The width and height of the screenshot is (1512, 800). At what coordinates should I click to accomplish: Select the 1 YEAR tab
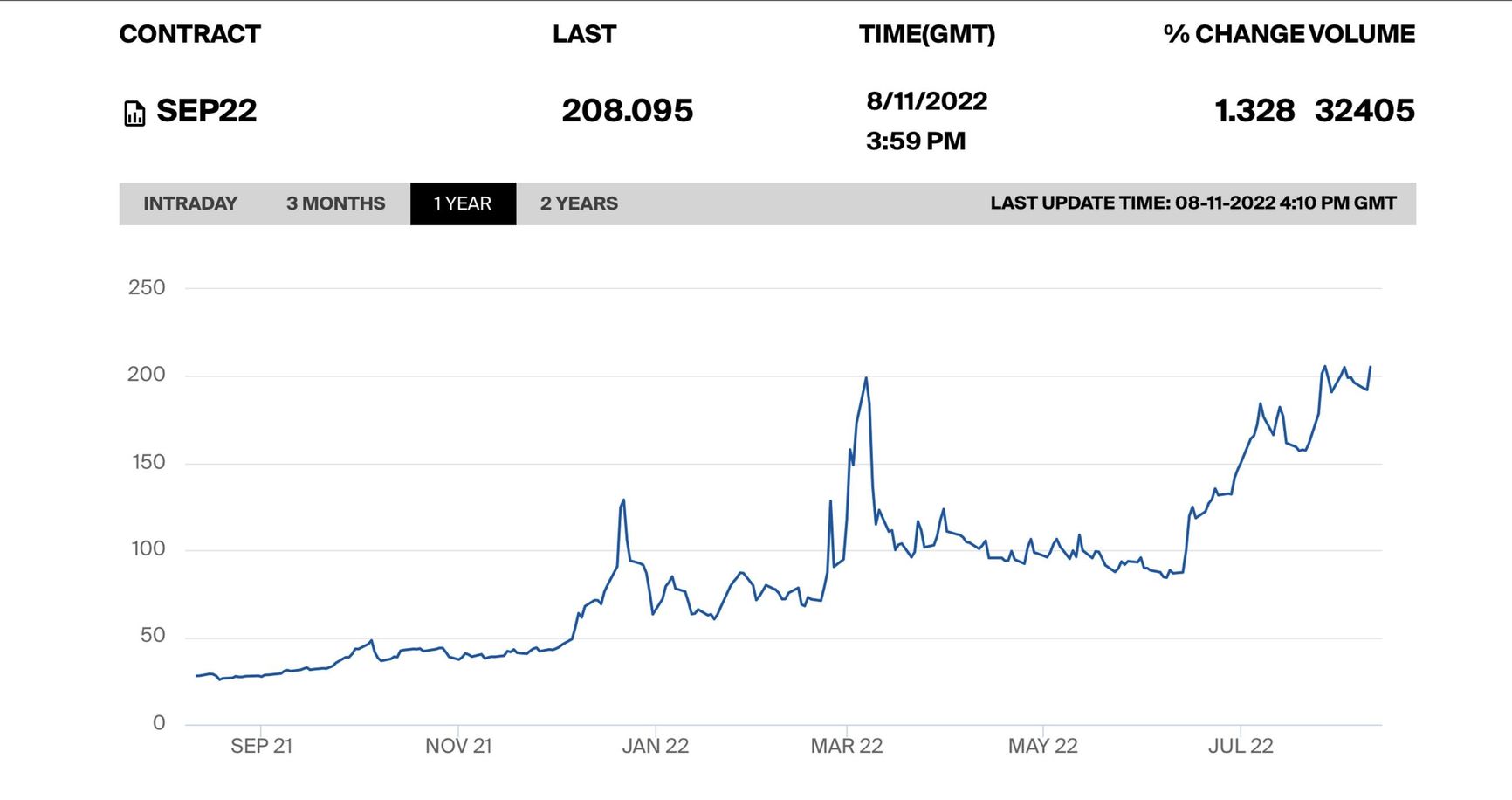(x=463, y=203)
